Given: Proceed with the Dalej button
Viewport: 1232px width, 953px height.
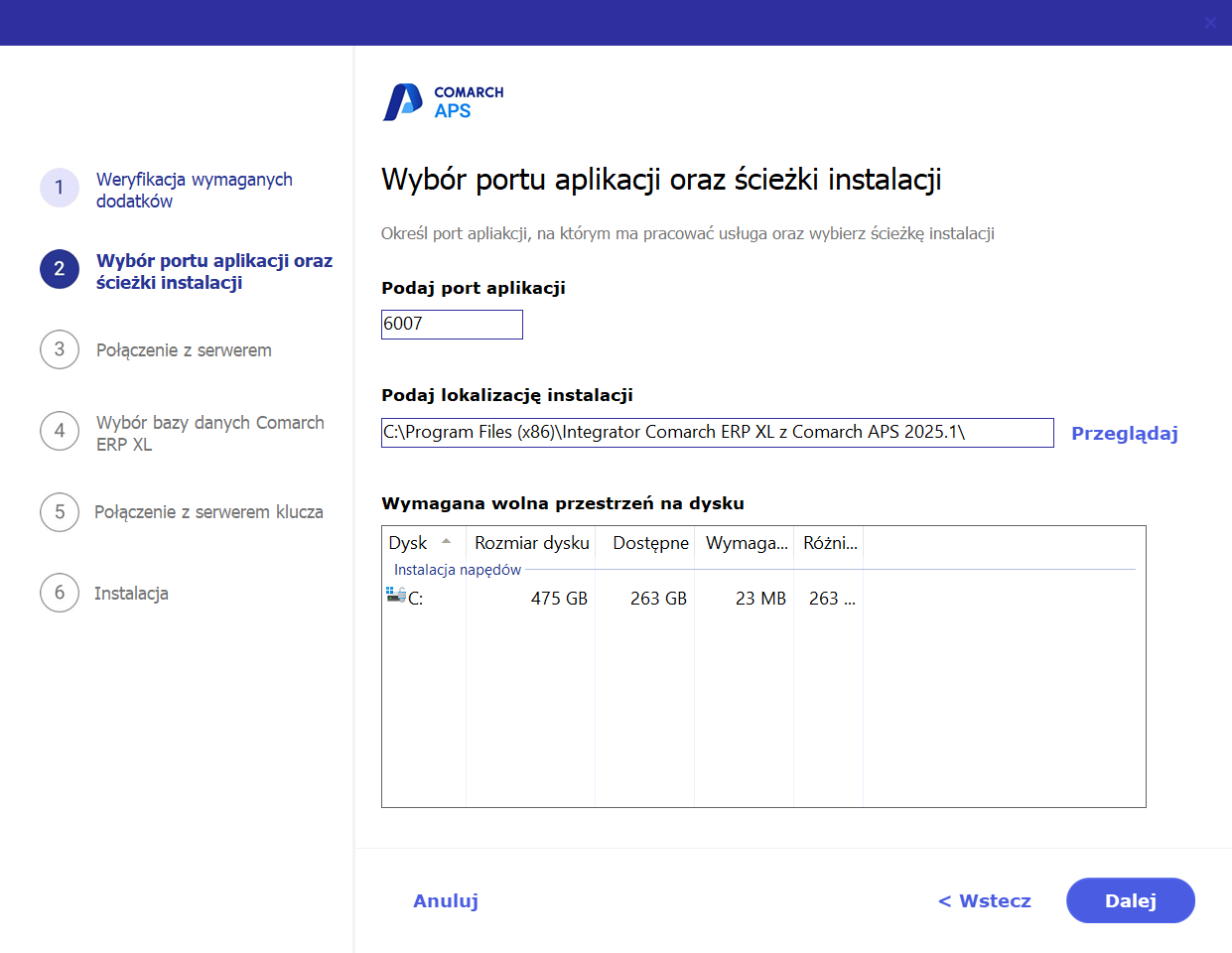Looking at the screenshot, I should (x=1130, y=900).
